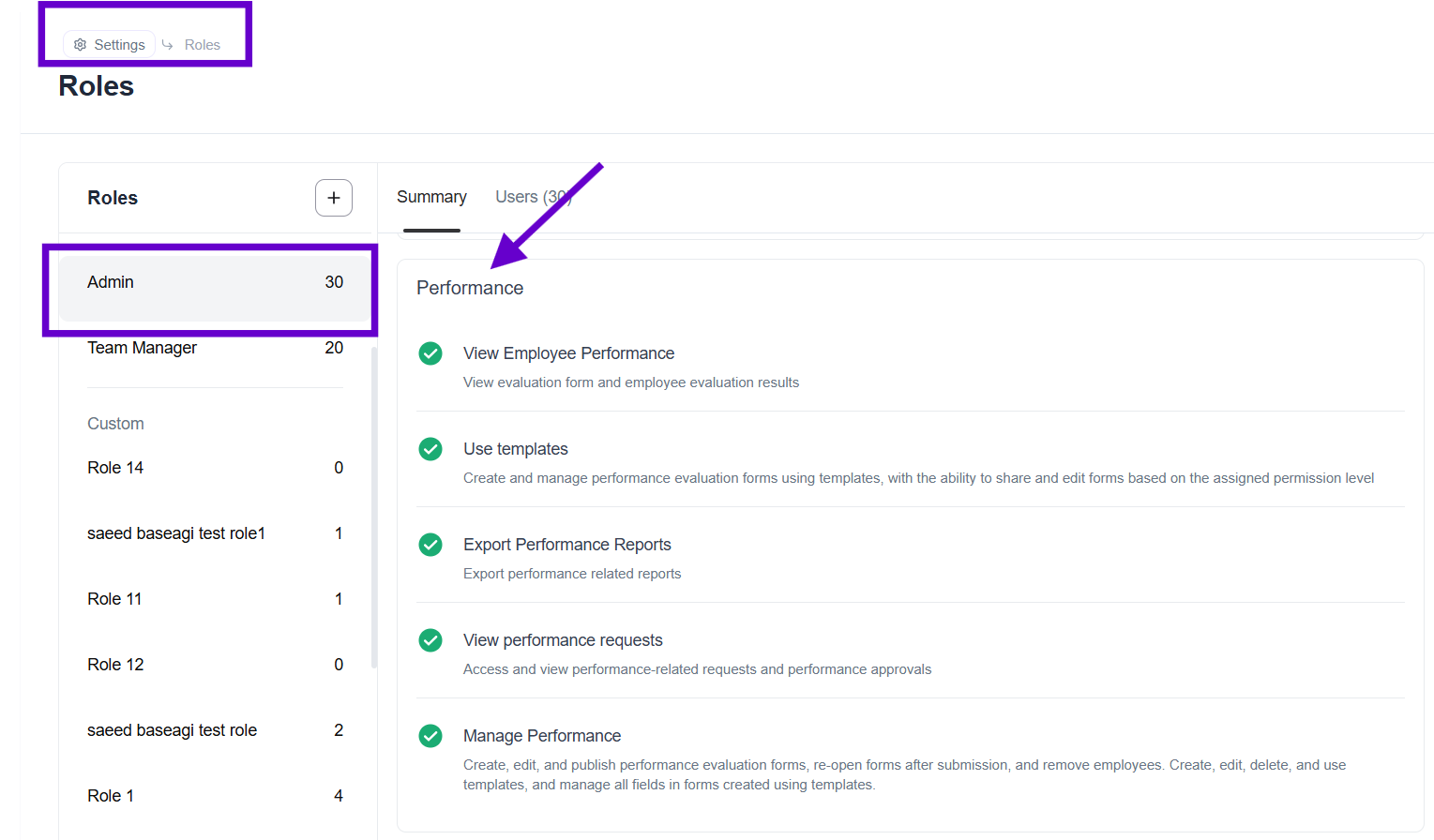
Task: Switch to the Summary tab
Action: (431, 197)
